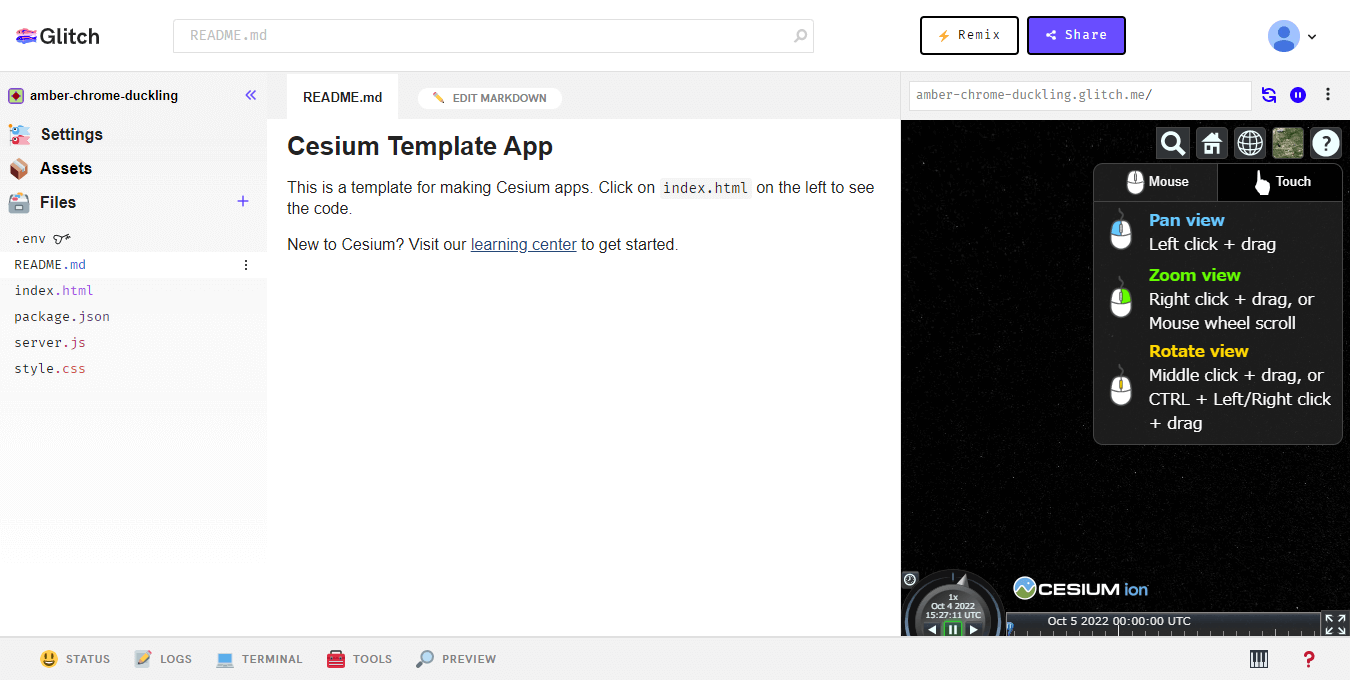Click the piano keyboard shortcuts icon

pos(1259,659)
